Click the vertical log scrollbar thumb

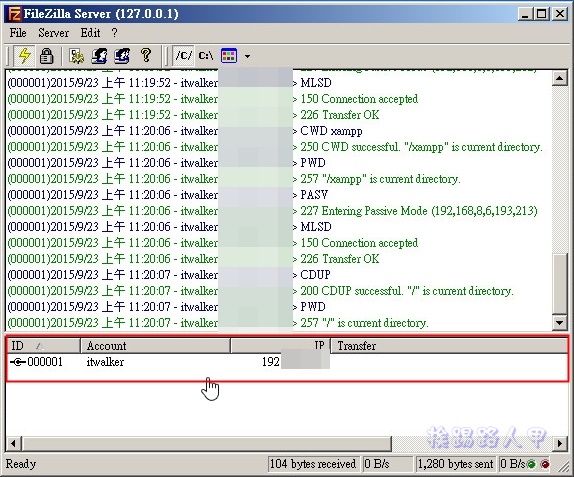(x=559, y=284)
